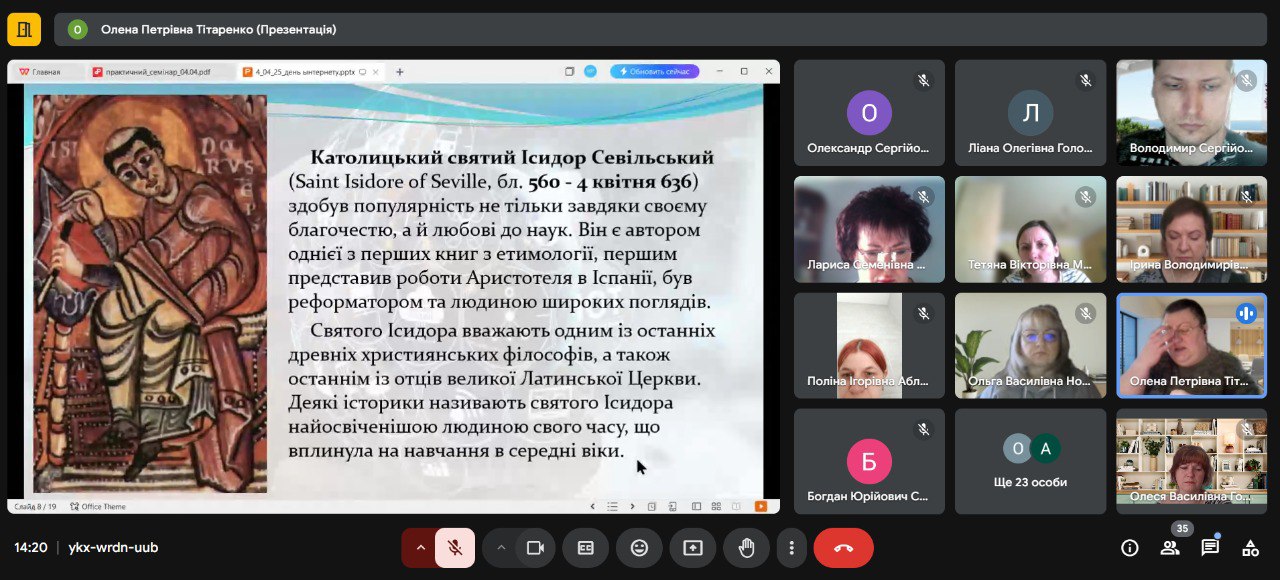Leave the call with the red button
Viewport: 1280px width, 580px height.
pos(843,548)
